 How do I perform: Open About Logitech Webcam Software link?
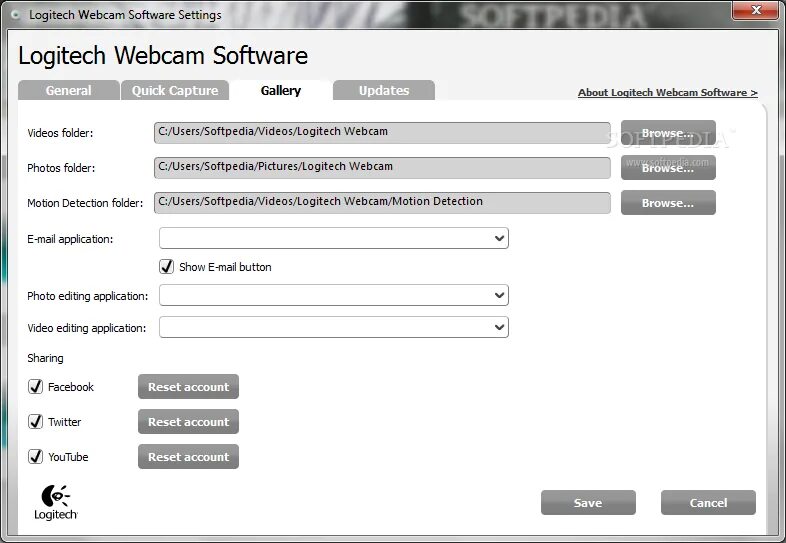tap(668, 92)
